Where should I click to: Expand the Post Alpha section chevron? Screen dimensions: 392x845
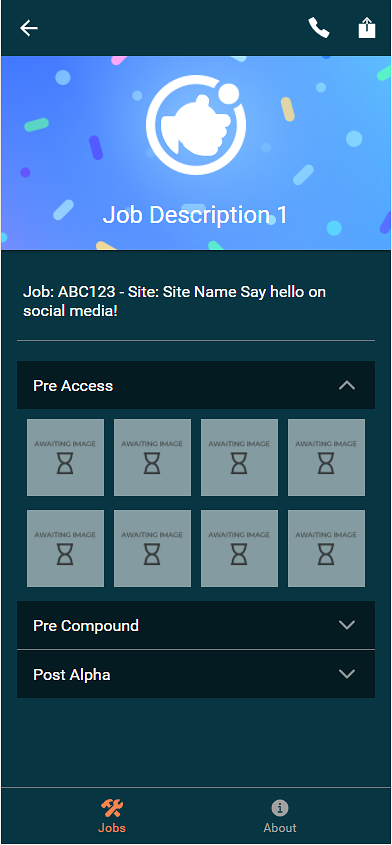347,674
